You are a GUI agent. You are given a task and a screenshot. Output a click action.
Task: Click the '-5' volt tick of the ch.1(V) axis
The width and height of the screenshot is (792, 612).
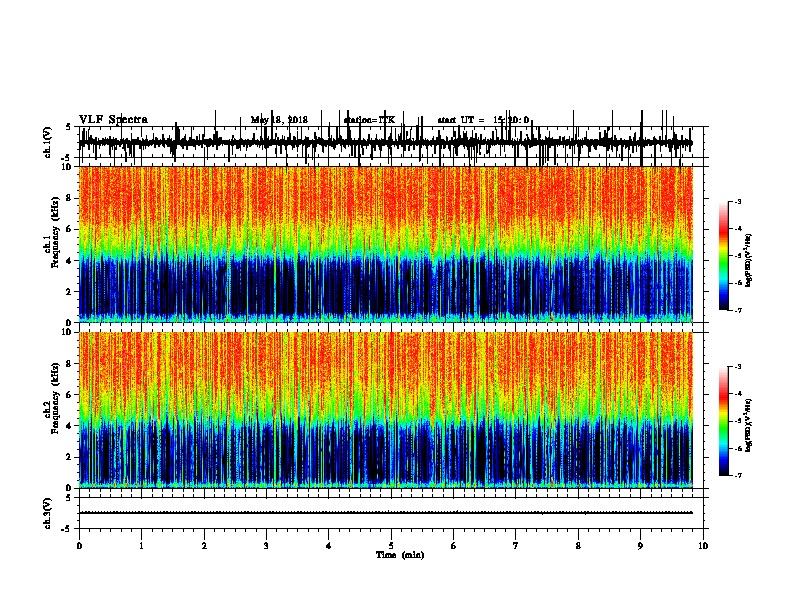point(67,158)
